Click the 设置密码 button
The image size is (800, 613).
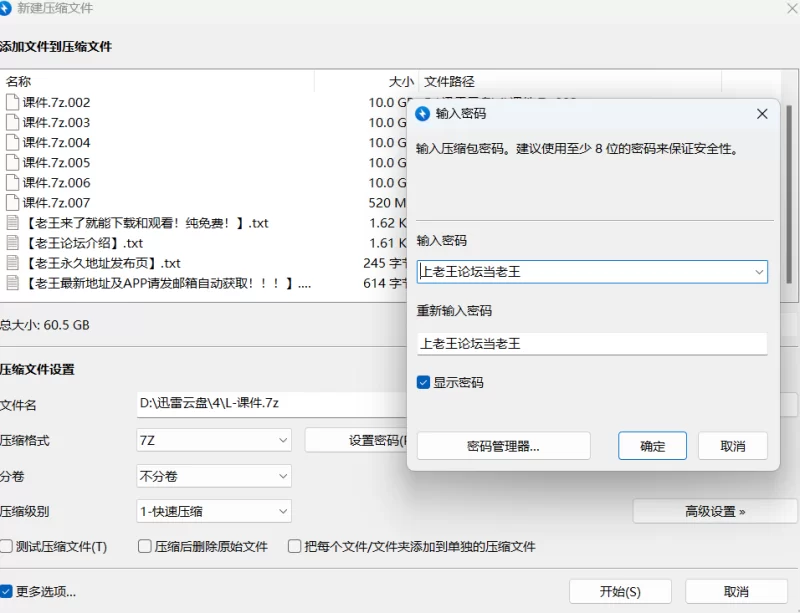click(356, 440)
